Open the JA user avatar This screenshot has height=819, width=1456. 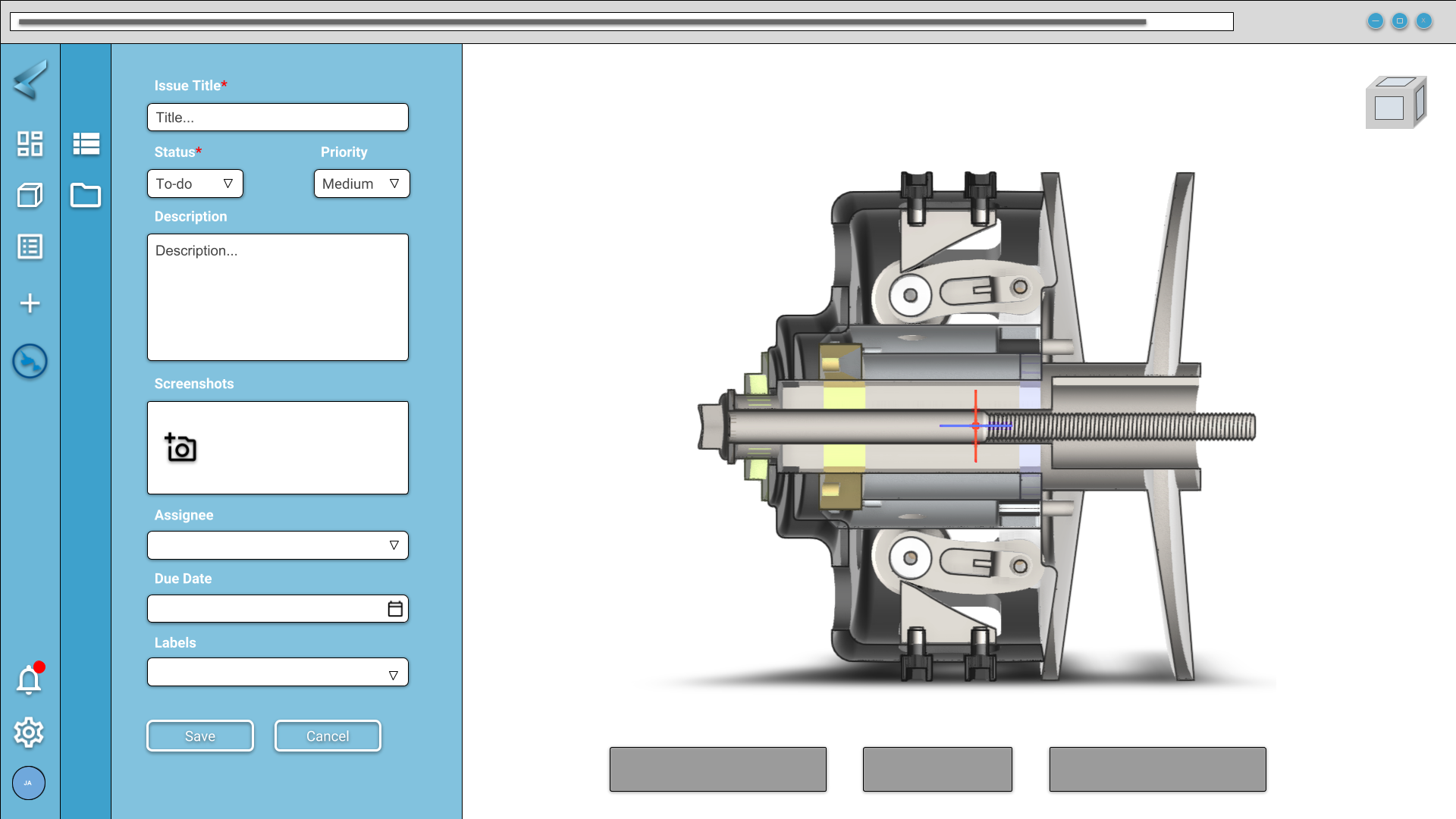pyautogui.click(x=29, y=783)
